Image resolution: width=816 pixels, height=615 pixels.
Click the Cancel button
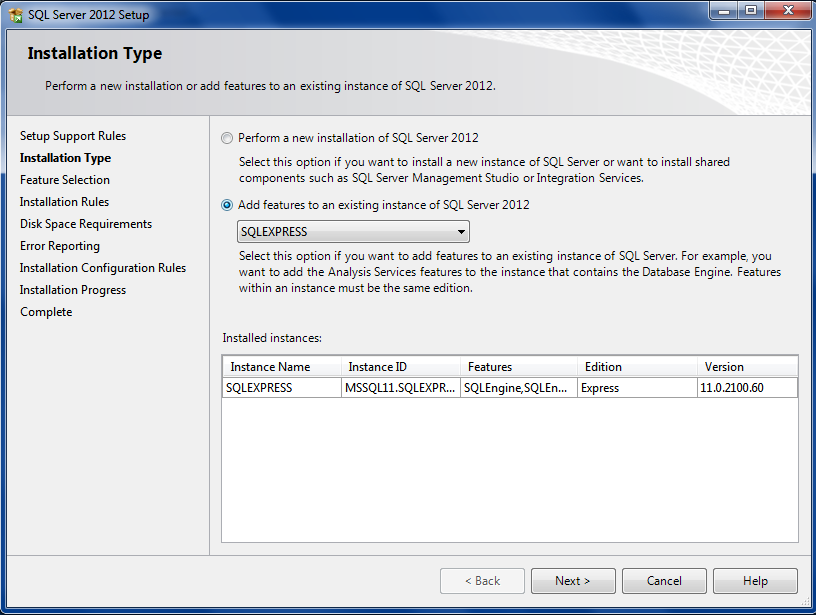tap(664, 581)
